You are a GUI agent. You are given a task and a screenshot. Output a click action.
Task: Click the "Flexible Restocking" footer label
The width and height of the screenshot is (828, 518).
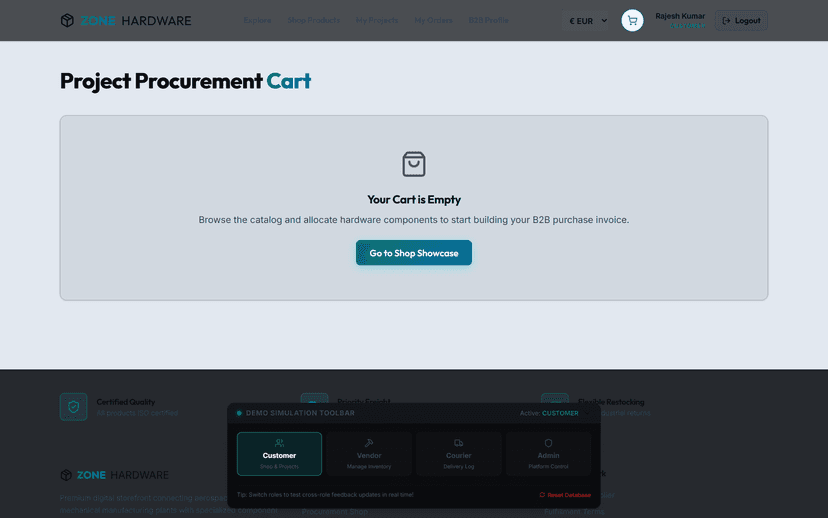[611, 402]
